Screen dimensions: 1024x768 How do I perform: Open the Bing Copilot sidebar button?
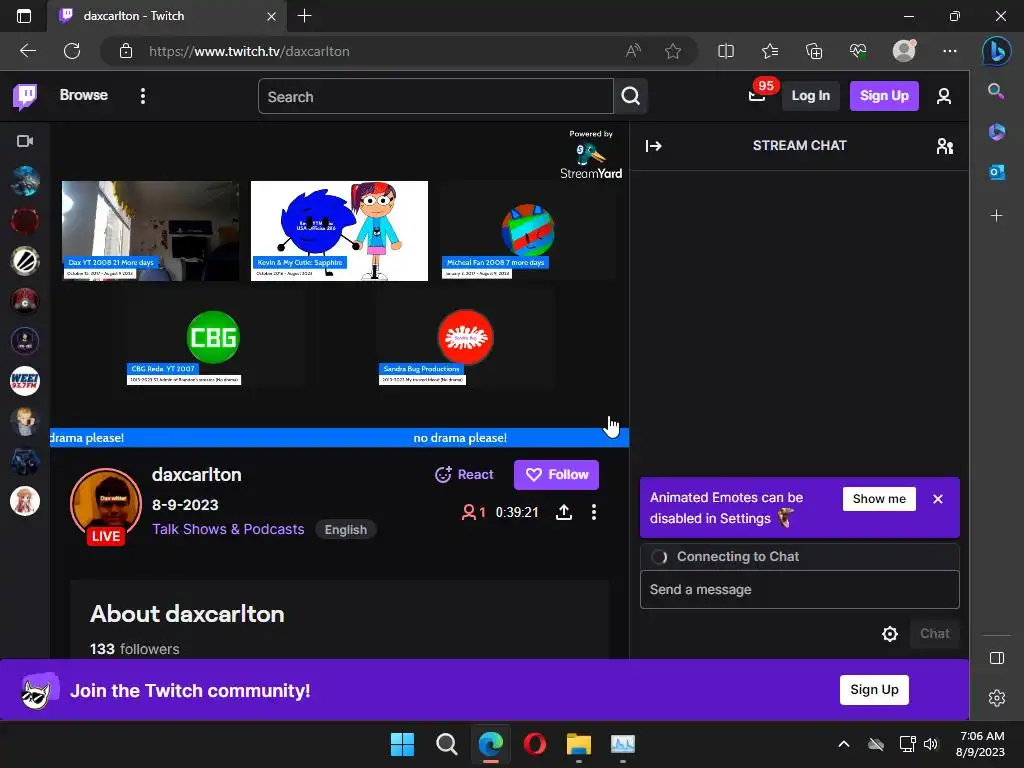997,51
